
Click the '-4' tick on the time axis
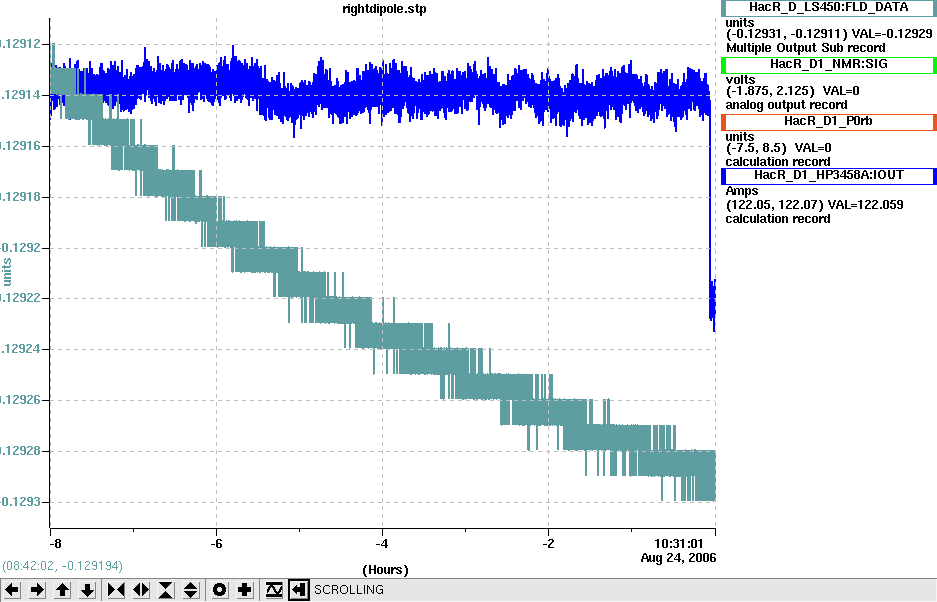pyautogui.click(x=382, y=543)
